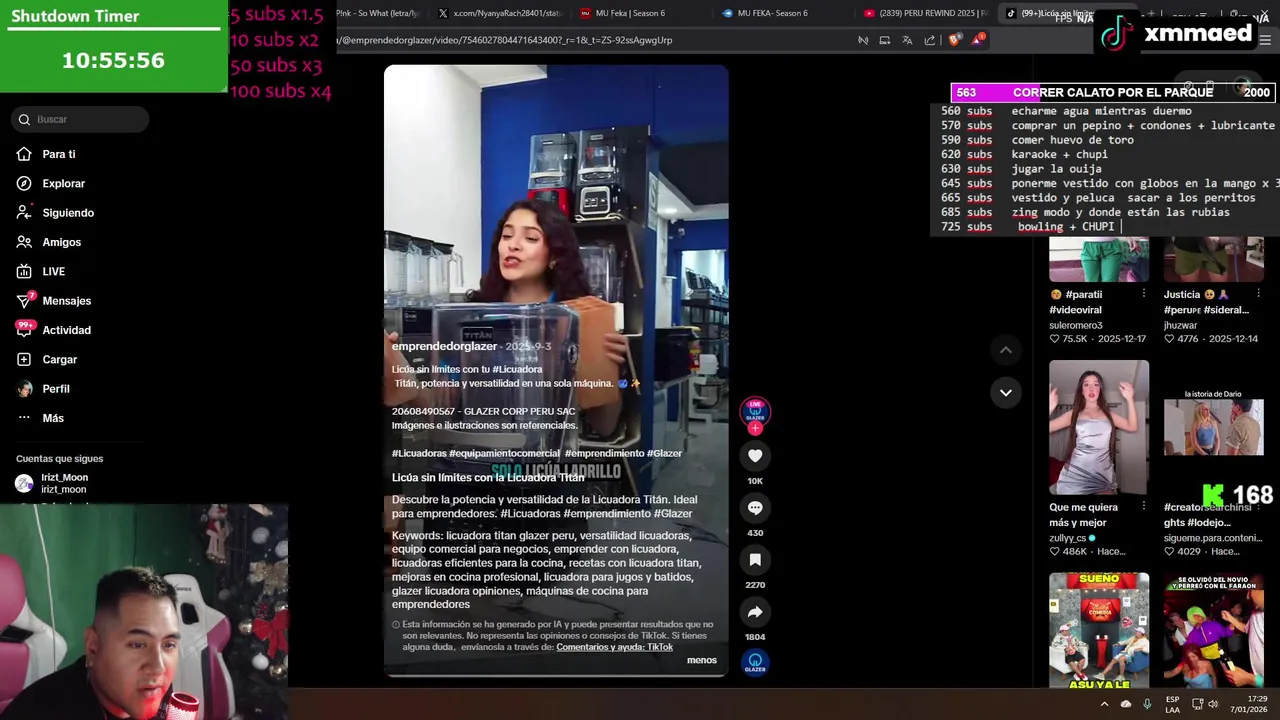Open the la historia de Dario thumbnail
This screenshot has width=1280, height=720.
point(1213,427)
